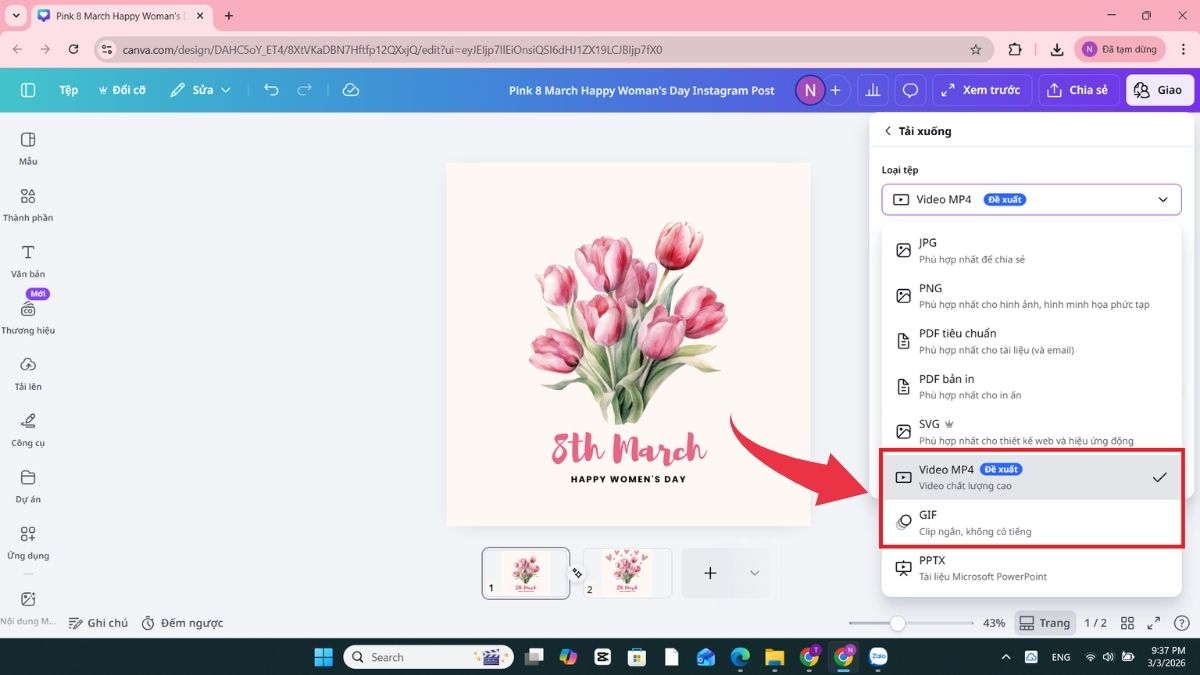
Task: Click the Windows Start button
Action: tap(324, 657)
